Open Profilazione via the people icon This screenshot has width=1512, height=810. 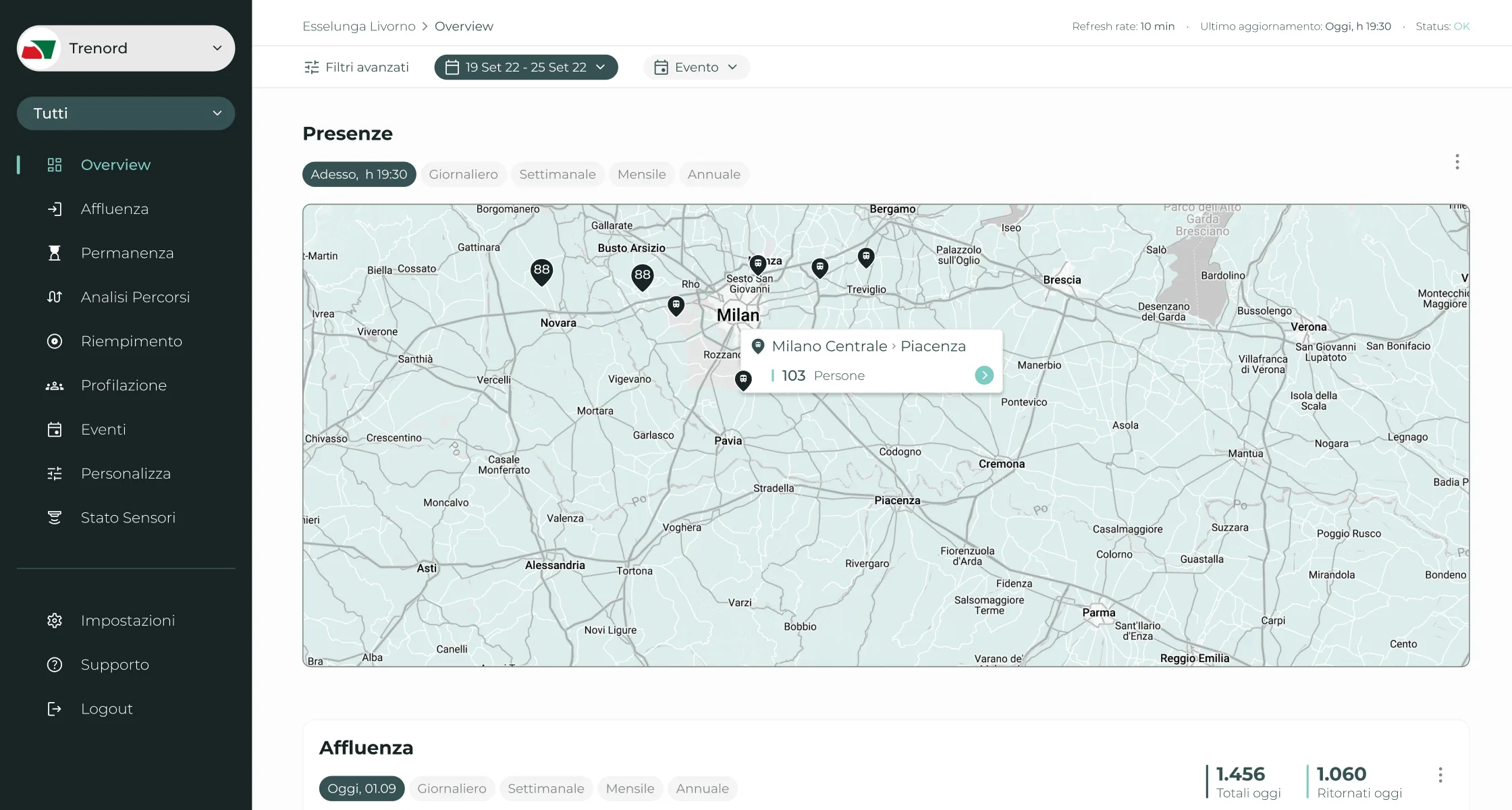click(x=54, y=385)
